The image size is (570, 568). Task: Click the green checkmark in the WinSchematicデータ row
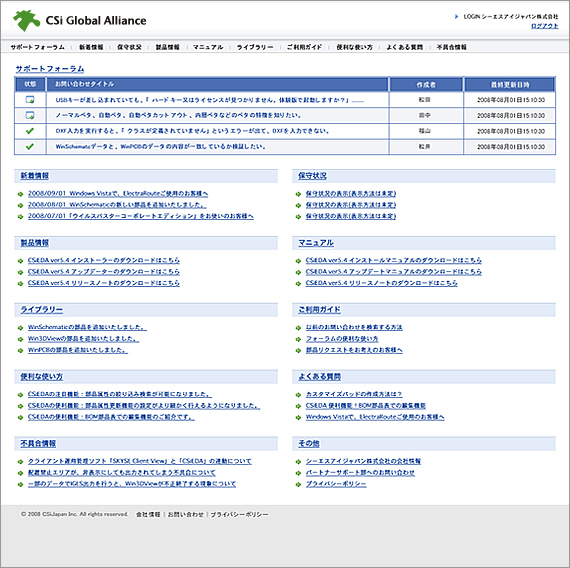(x=30, y=147)
